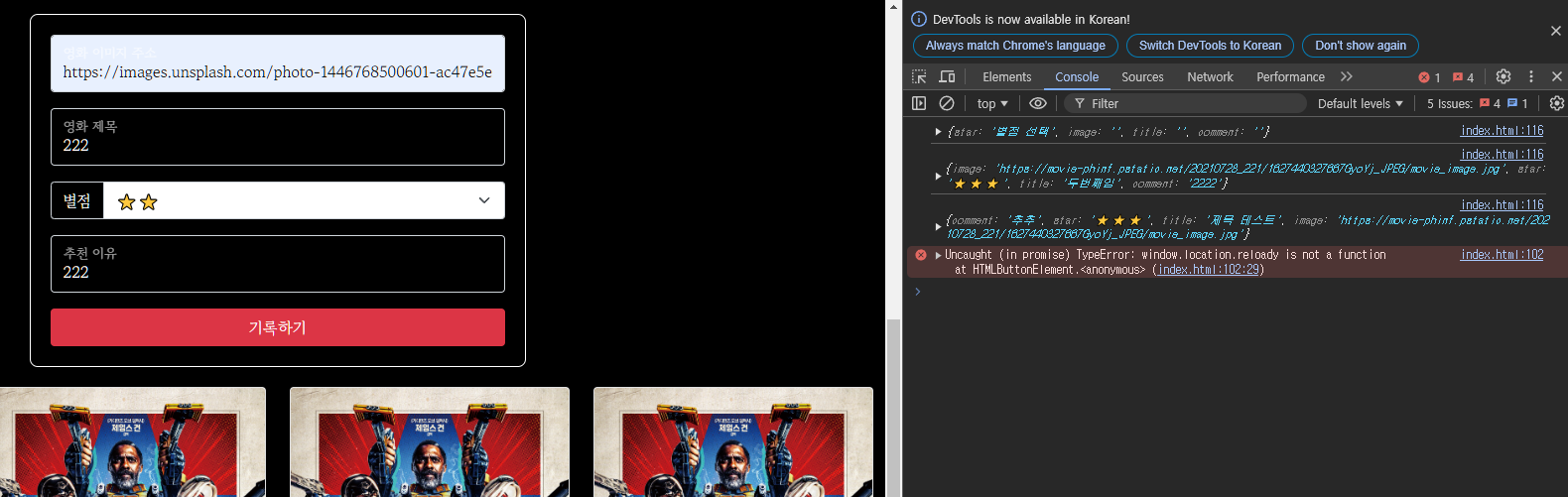Viewport: 1568px width, 497px height.
Task: Open index.html:102:29 stack trace link
Action: click(1210, 270)
